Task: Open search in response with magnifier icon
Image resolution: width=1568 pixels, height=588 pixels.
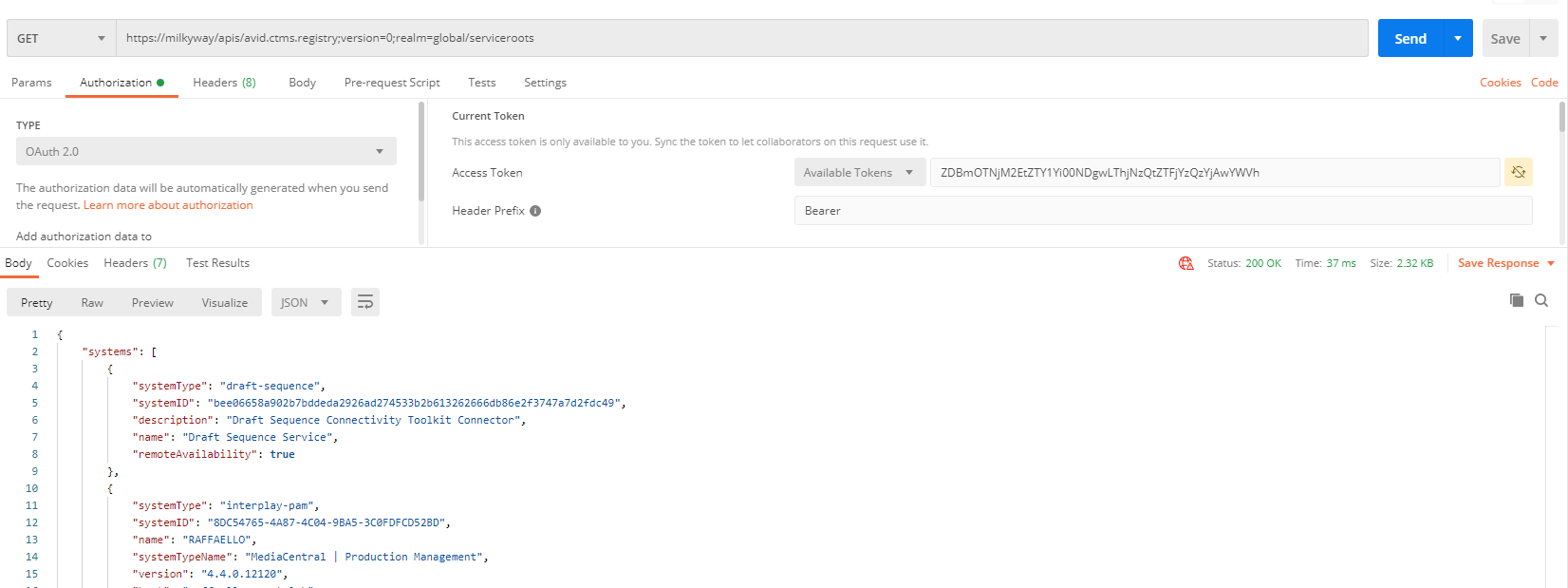Action: [x=1541, y=300]
